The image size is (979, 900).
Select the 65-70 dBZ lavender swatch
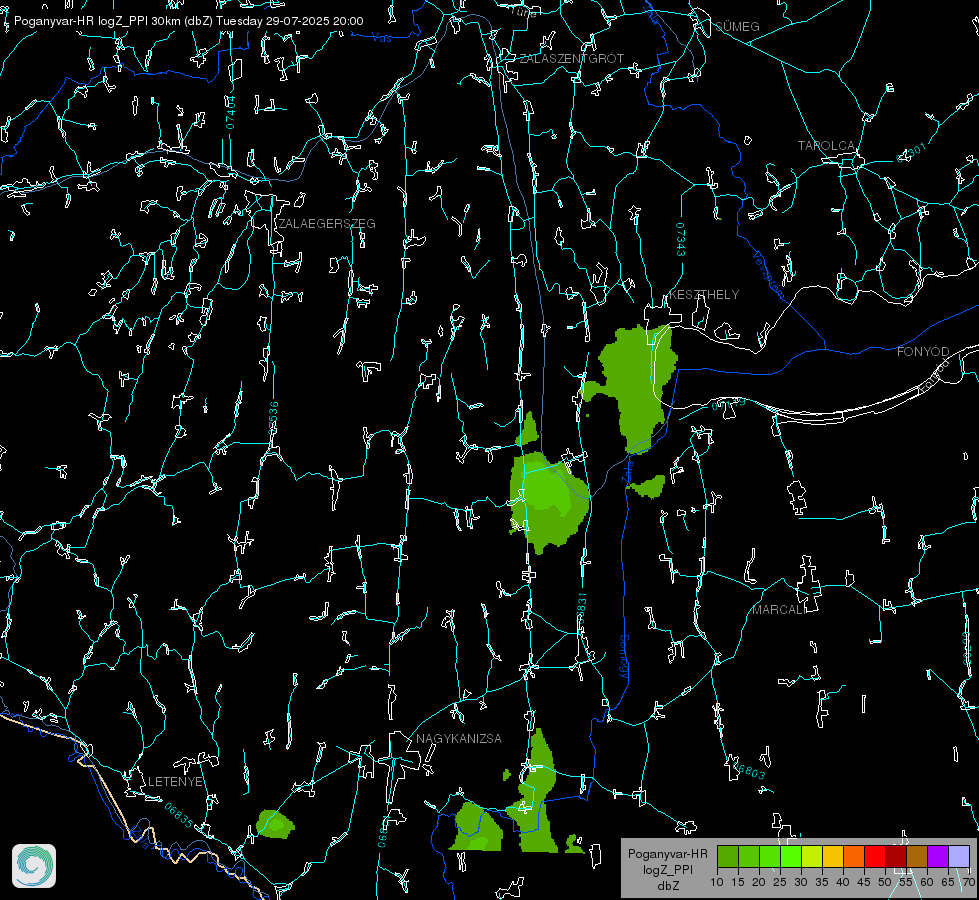point(958,856)
